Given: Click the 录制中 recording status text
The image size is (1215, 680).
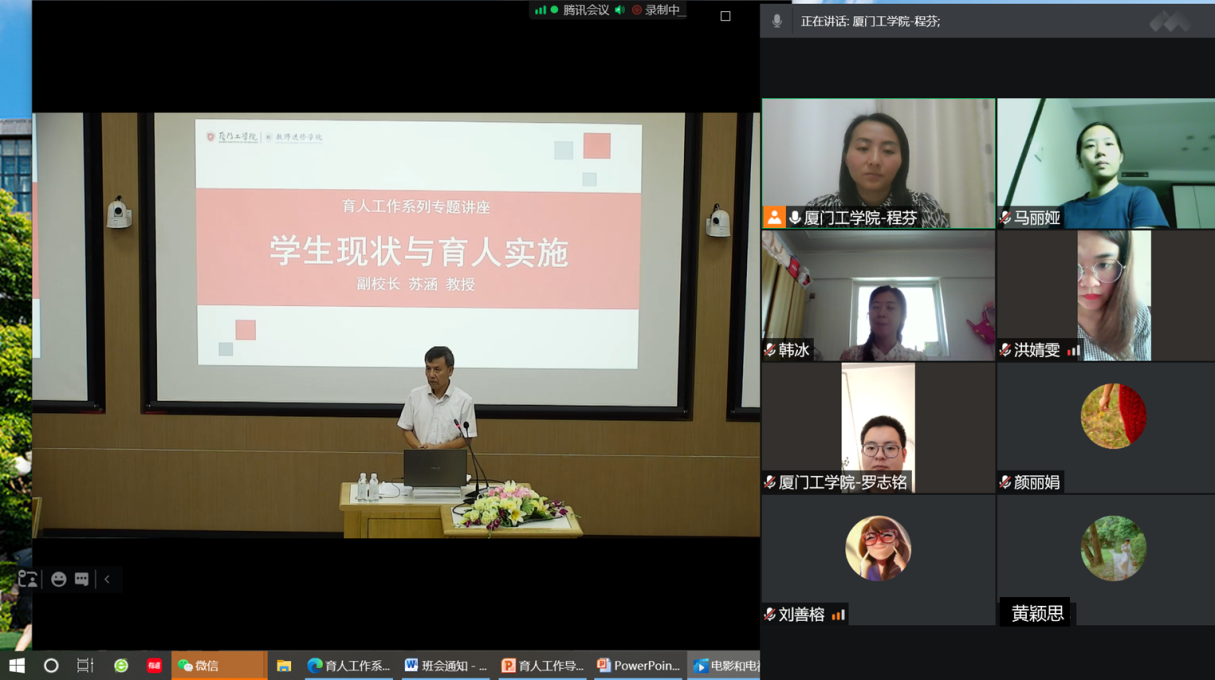Looking at the screenshot, I should tap(663, 10).
